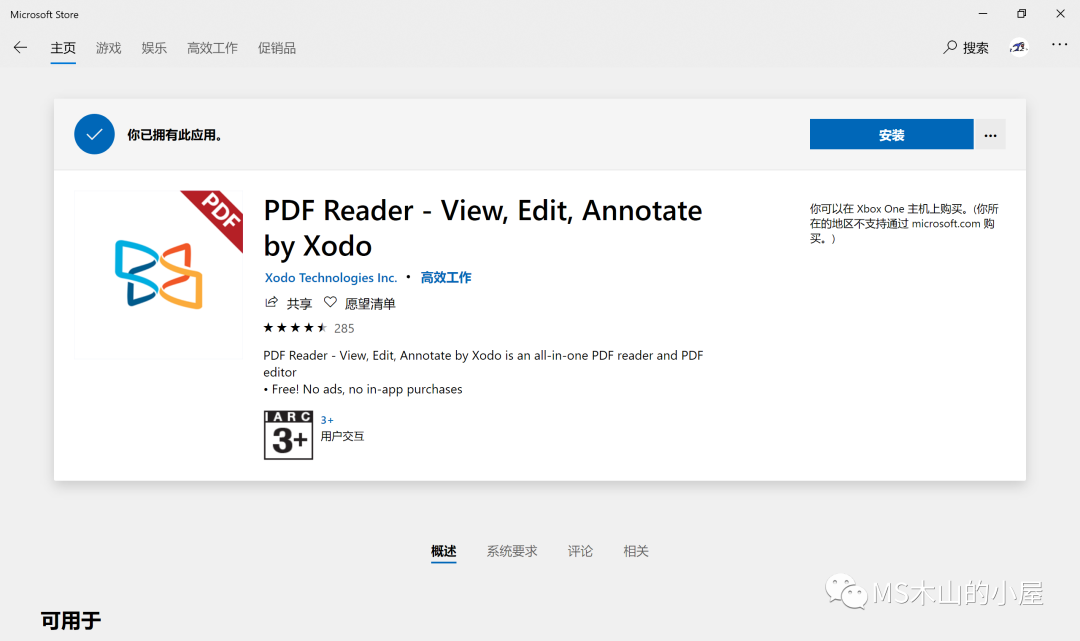Image resolution: width=1080 pixels, height=641 pixels.
Task: Switch to the 游戏 tab
Action: click(108, 48)
